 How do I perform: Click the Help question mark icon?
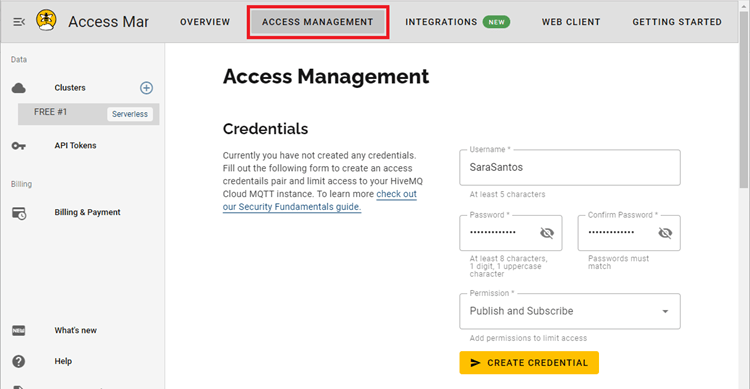coord(19,361)
